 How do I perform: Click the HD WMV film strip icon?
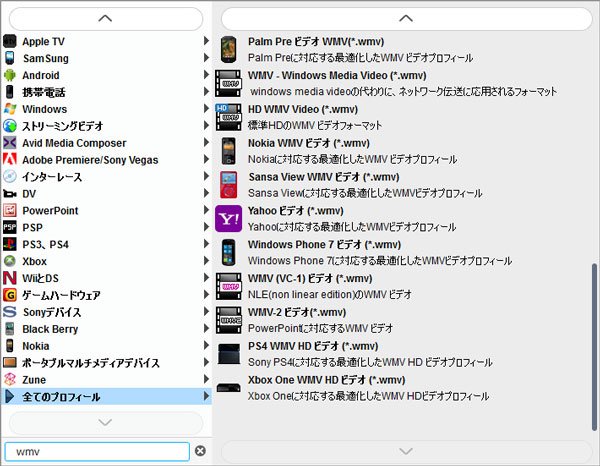228,117
